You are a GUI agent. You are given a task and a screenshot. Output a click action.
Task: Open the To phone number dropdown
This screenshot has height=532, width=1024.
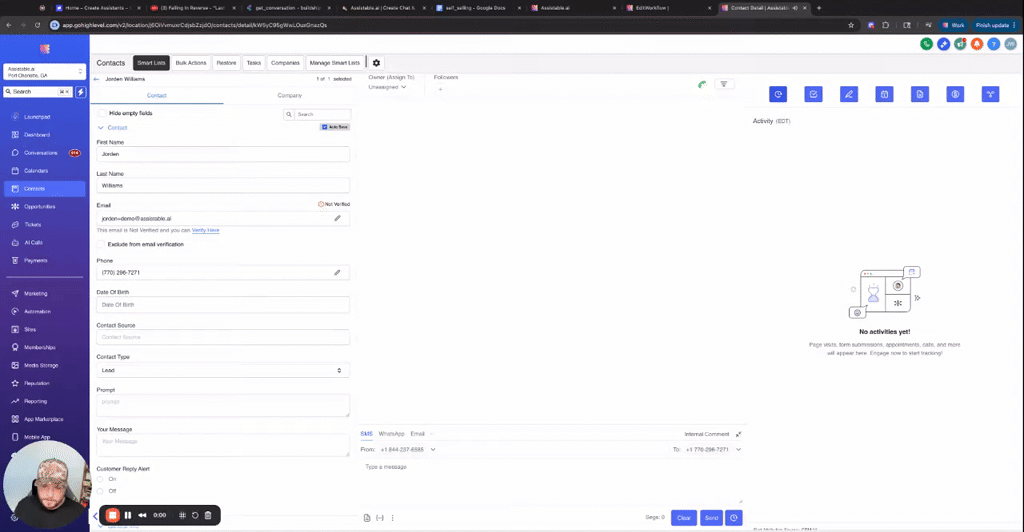coord(713,450)
